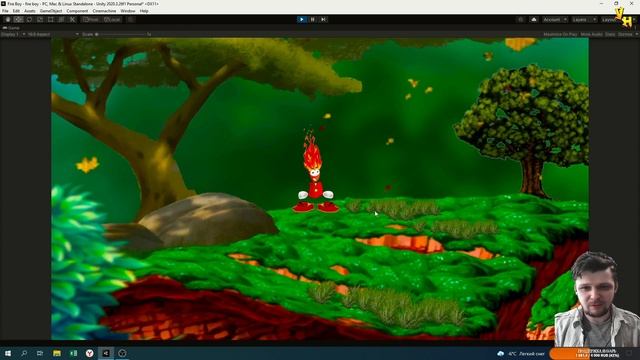
Task: Open the Display 1 dropdown
Action: point(13,34)
